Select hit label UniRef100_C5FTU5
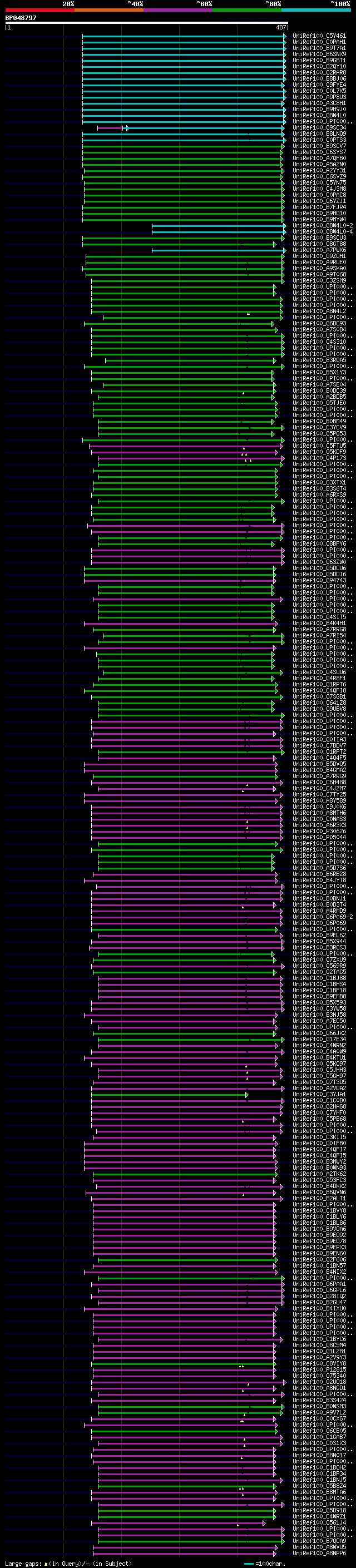The width and height of the screenshot is (356, 1568). pos(319,446)
